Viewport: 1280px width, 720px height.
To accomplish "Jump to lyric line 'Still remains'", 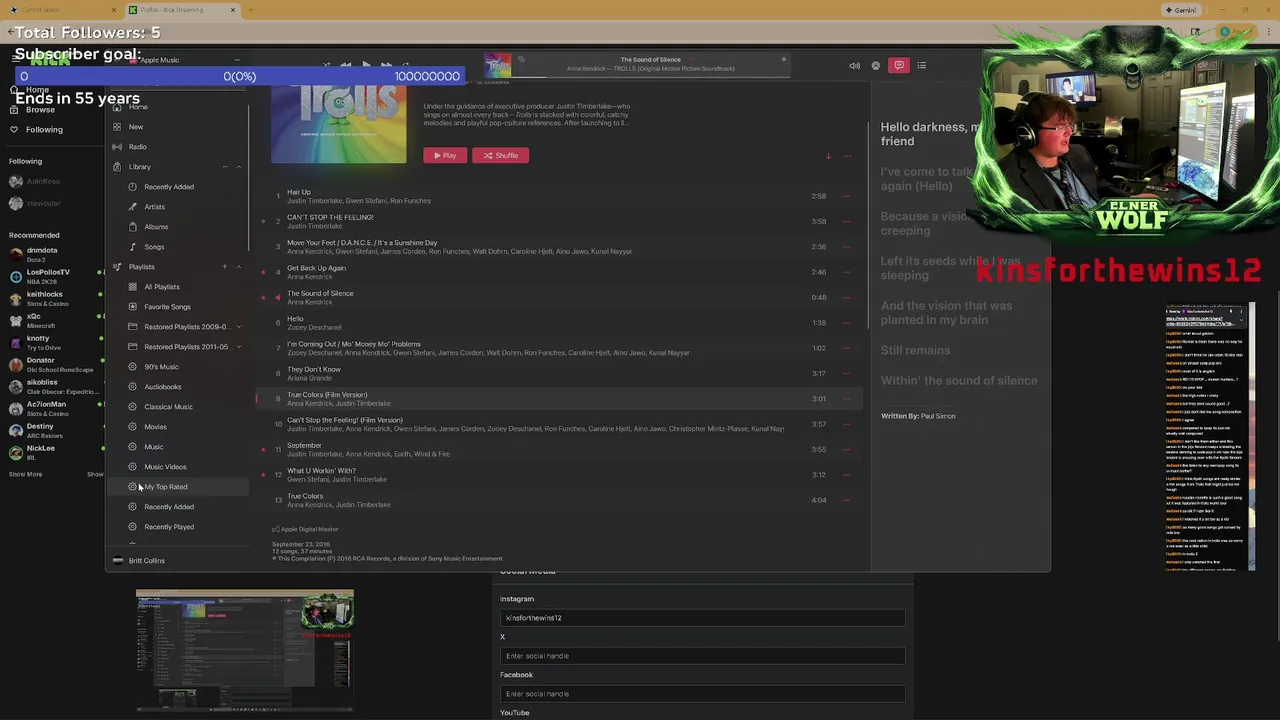I will click(915, 350).
